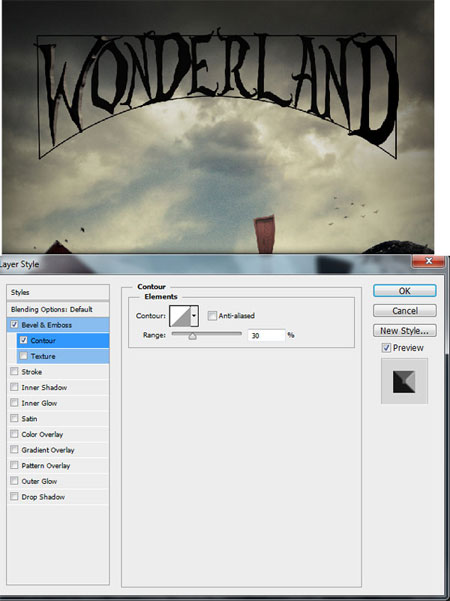Click the New Style... button

[404, 331]
